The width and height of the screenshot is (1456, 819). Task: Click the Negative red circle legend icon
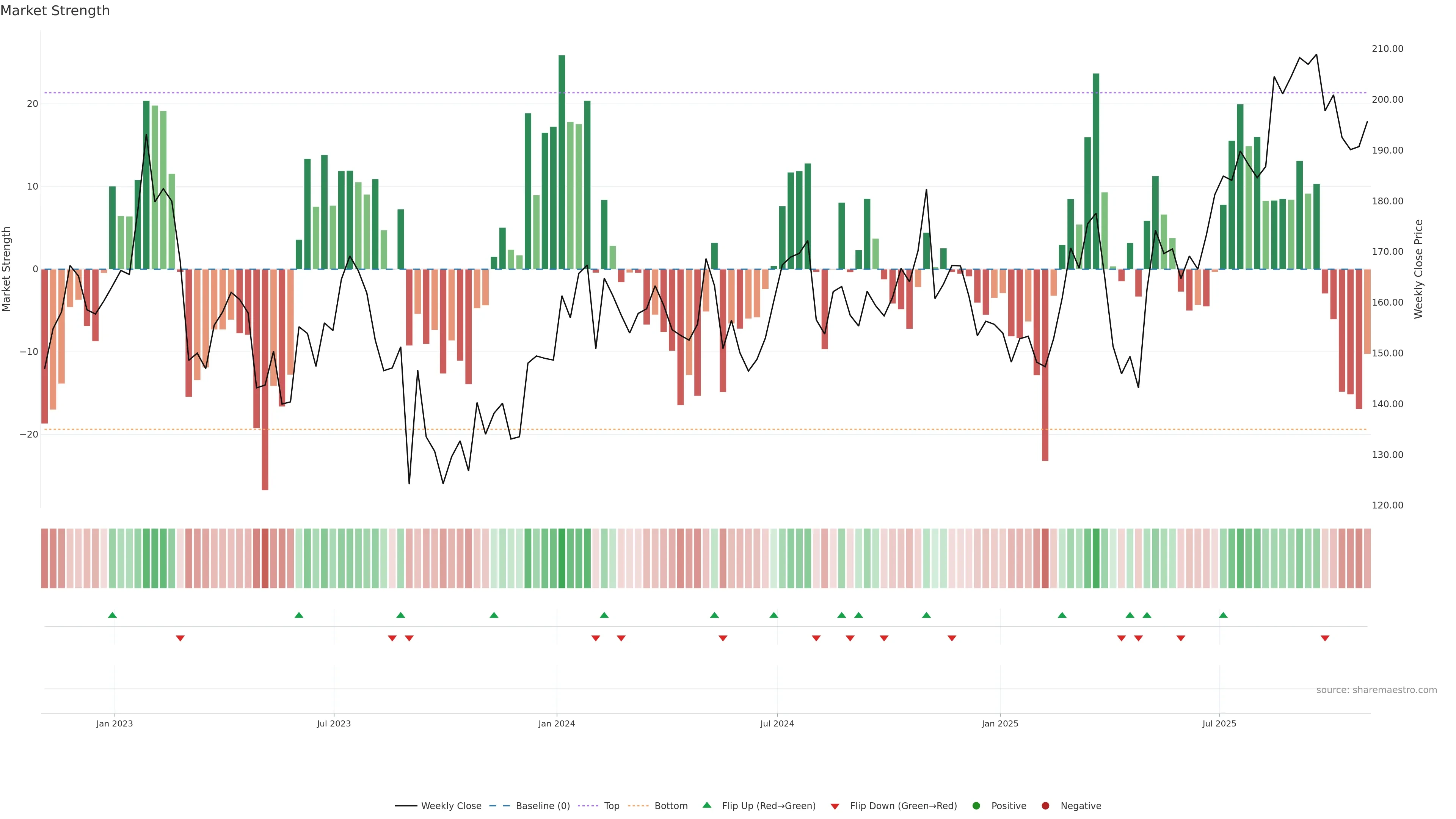[x=1045, y=806]
